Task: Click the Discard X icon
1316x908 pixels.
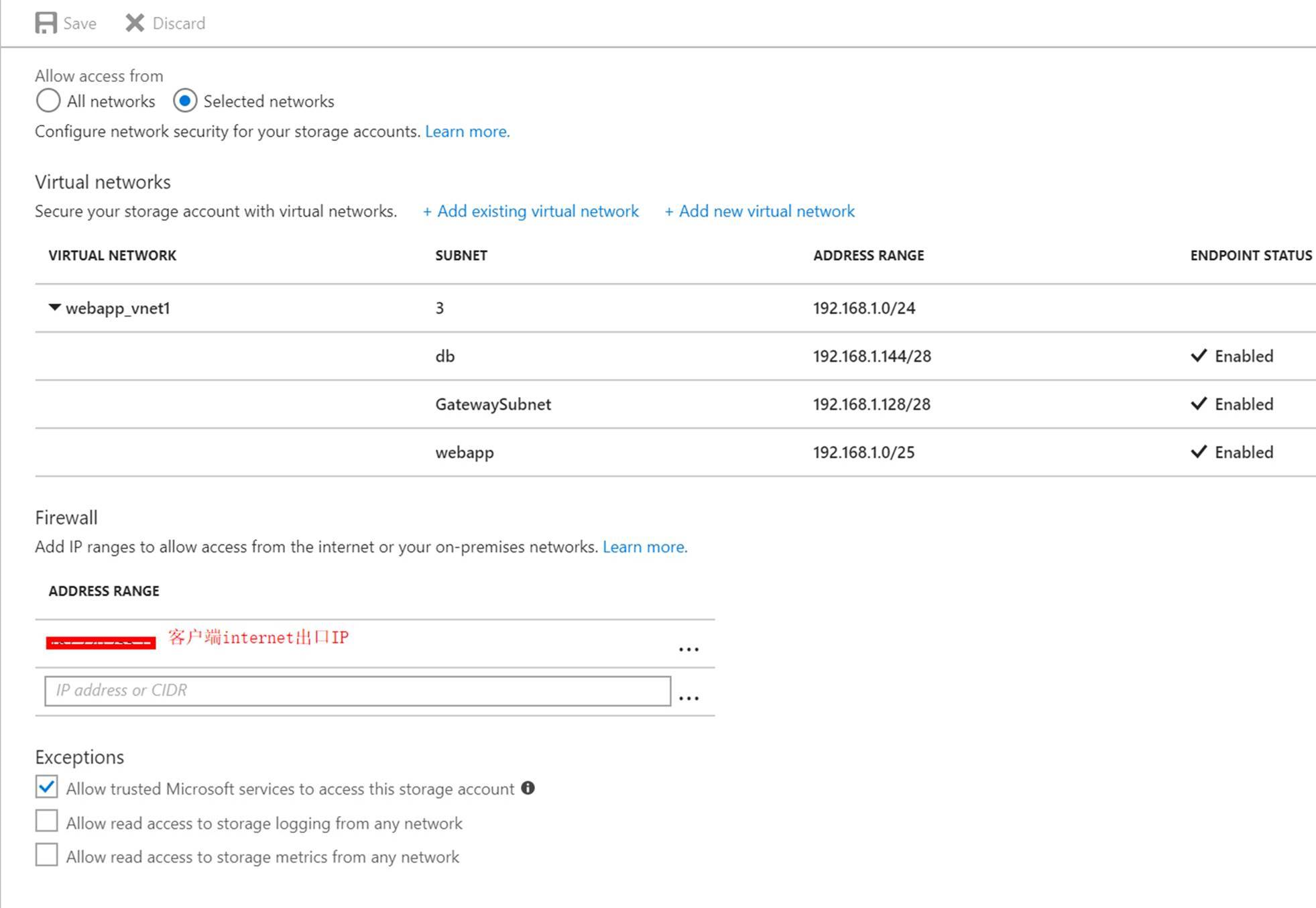Action: 135,23
